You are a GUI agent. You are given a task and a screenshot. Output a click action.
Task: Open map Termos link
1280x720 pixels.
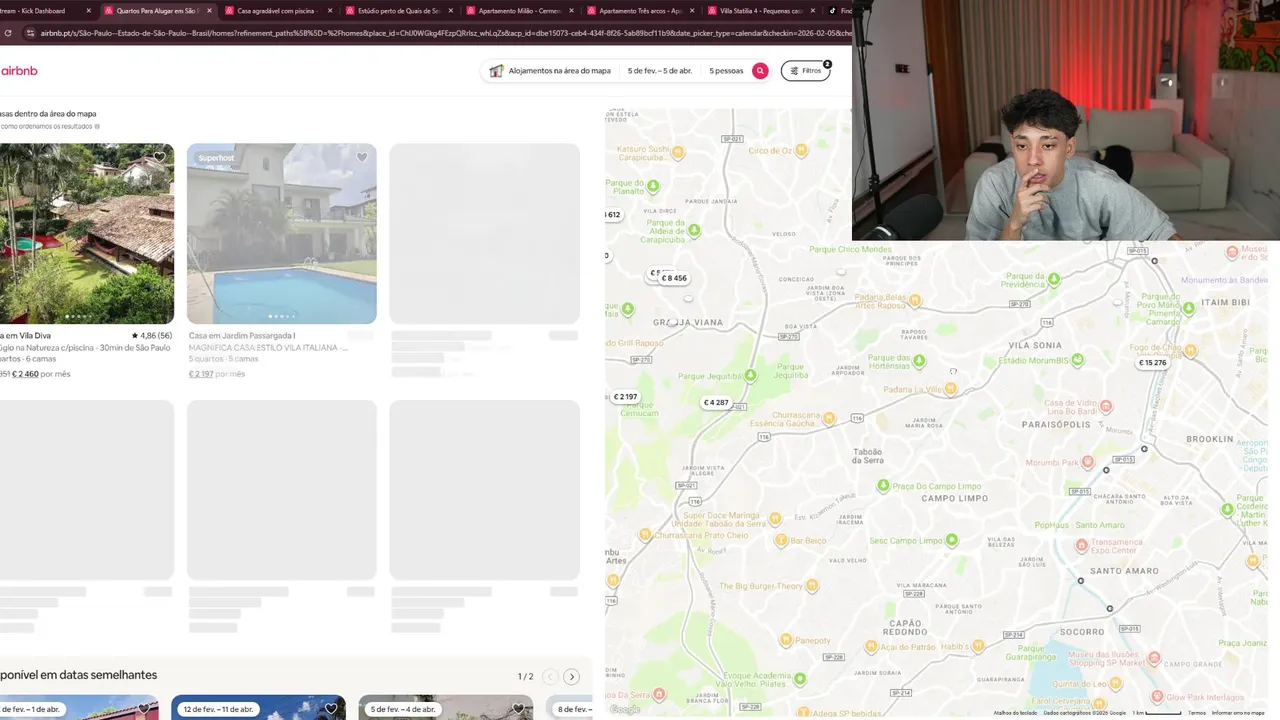[x=1197, y=713]
